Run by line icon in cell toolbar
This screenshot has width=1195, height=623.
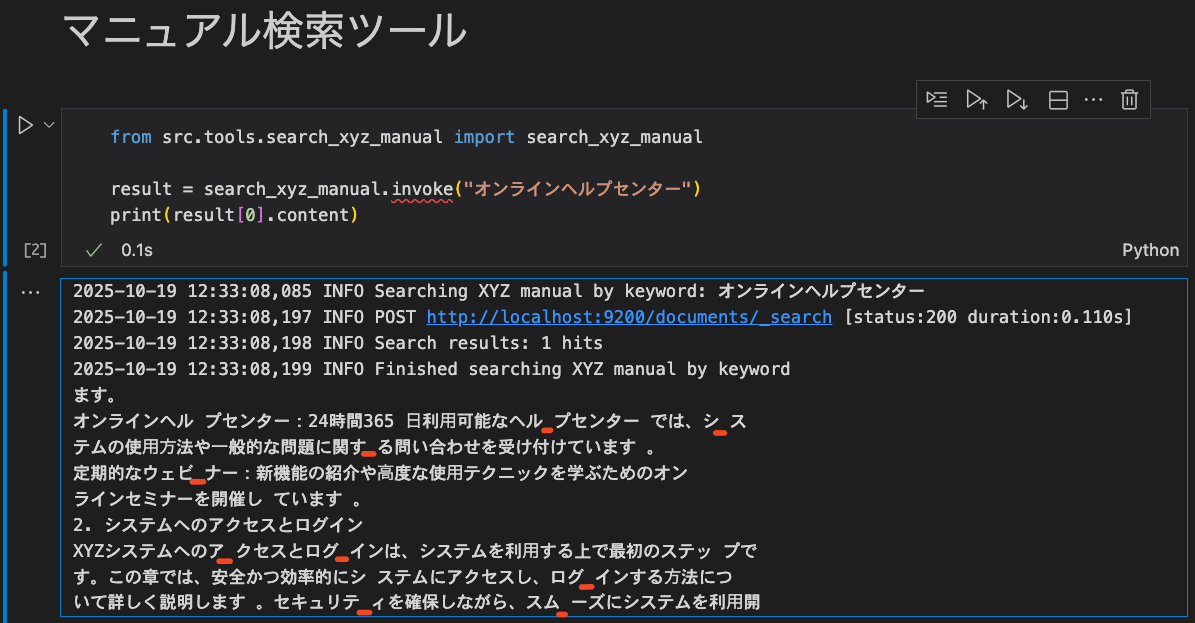(937, 99)
